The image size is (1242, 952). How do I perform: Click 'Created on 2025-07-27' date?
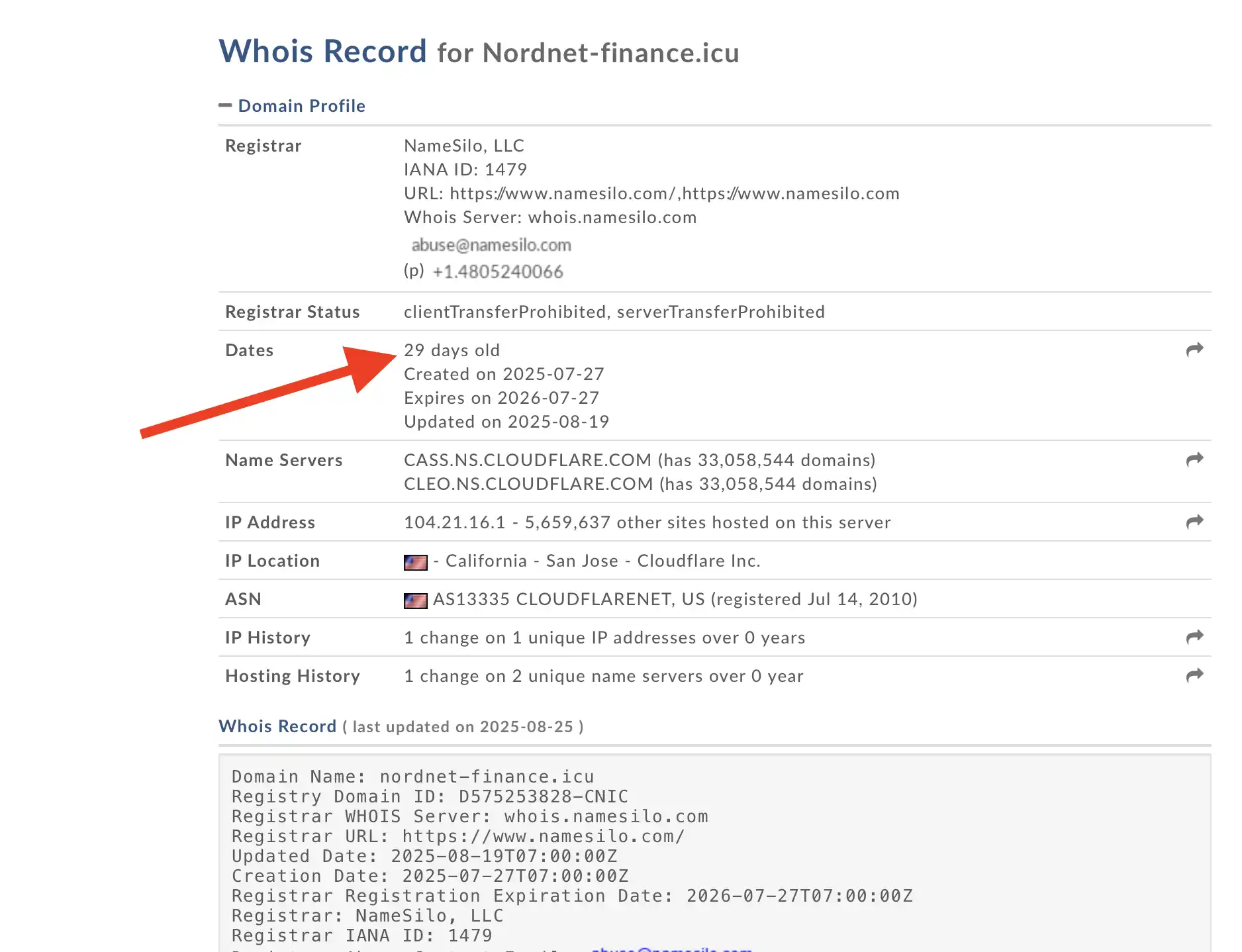[x=504, y=374]
